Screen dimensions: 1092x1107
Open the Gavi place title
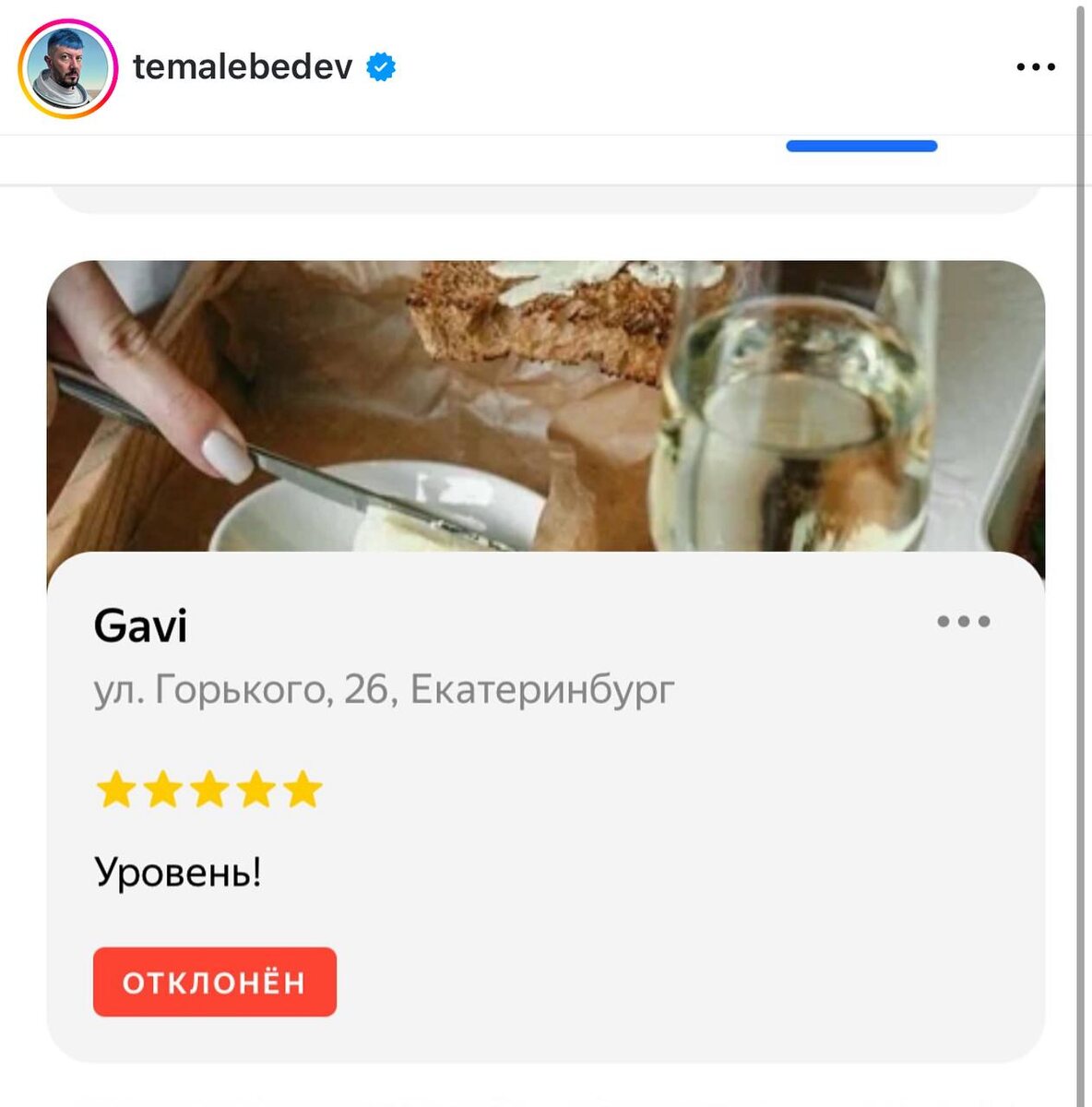click(140, 626)
